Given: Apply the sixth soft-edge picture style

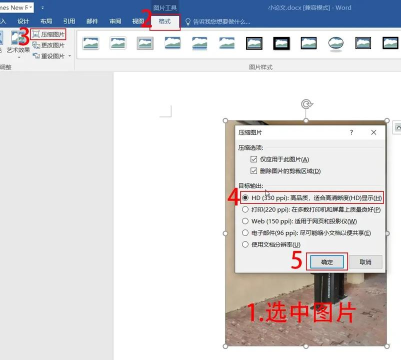Looking at the screenshot, I should pyautogui.click(x=227, y=43).
